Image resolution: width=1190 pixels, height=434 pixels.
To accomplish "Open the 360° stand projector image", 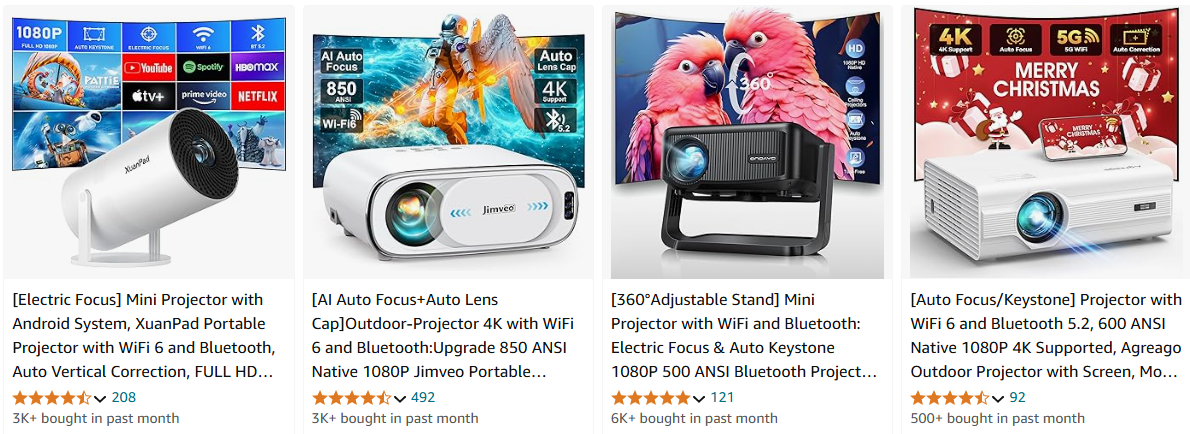I will [747, 144].
